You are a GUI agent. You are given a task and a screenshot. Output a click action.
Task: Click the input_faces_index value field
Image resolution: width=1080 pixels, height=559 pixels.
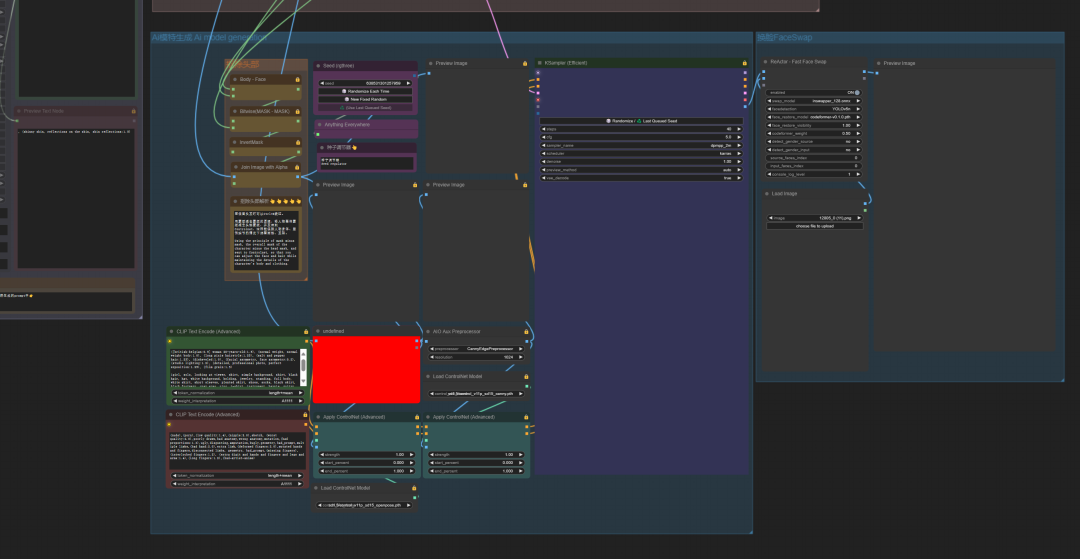click(x=813, y=166)
